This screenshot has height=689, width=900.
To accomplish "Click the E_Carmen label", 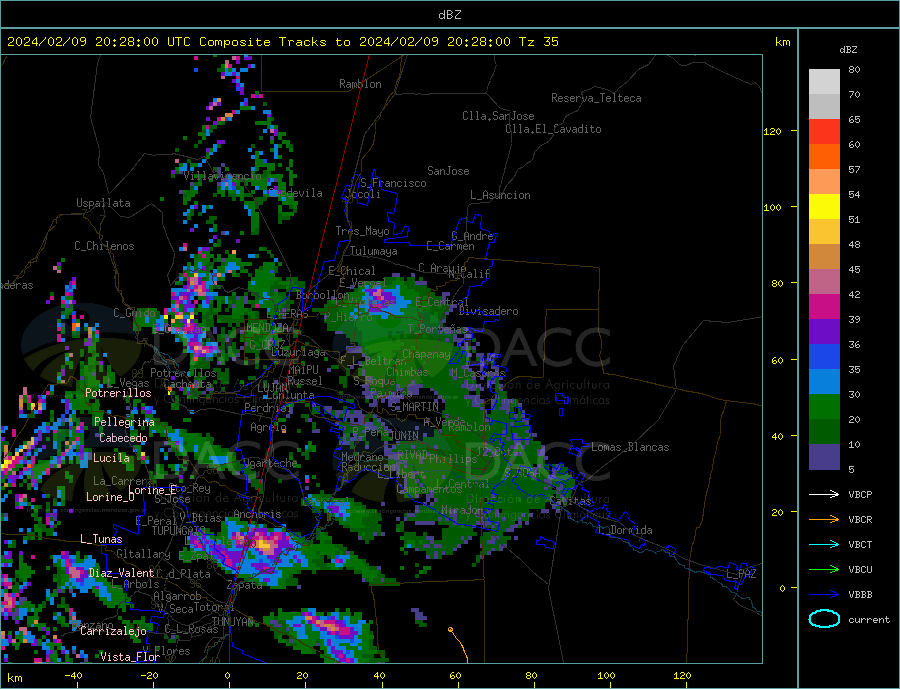I will coord(451,247).
